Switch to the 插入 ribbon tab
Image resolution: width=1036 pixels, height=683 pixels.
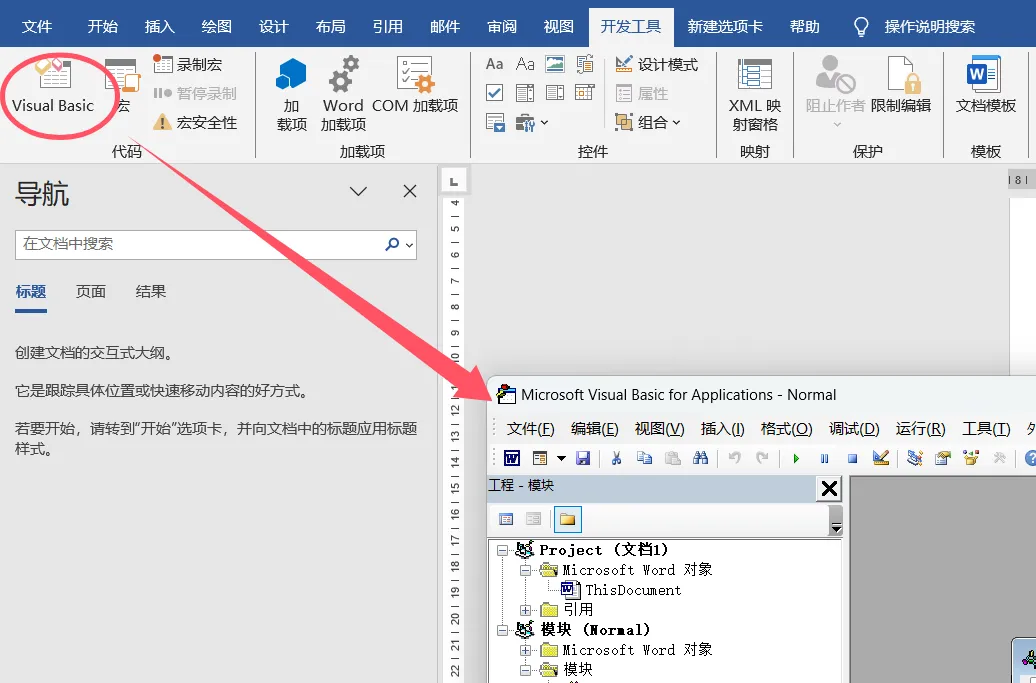160,26
